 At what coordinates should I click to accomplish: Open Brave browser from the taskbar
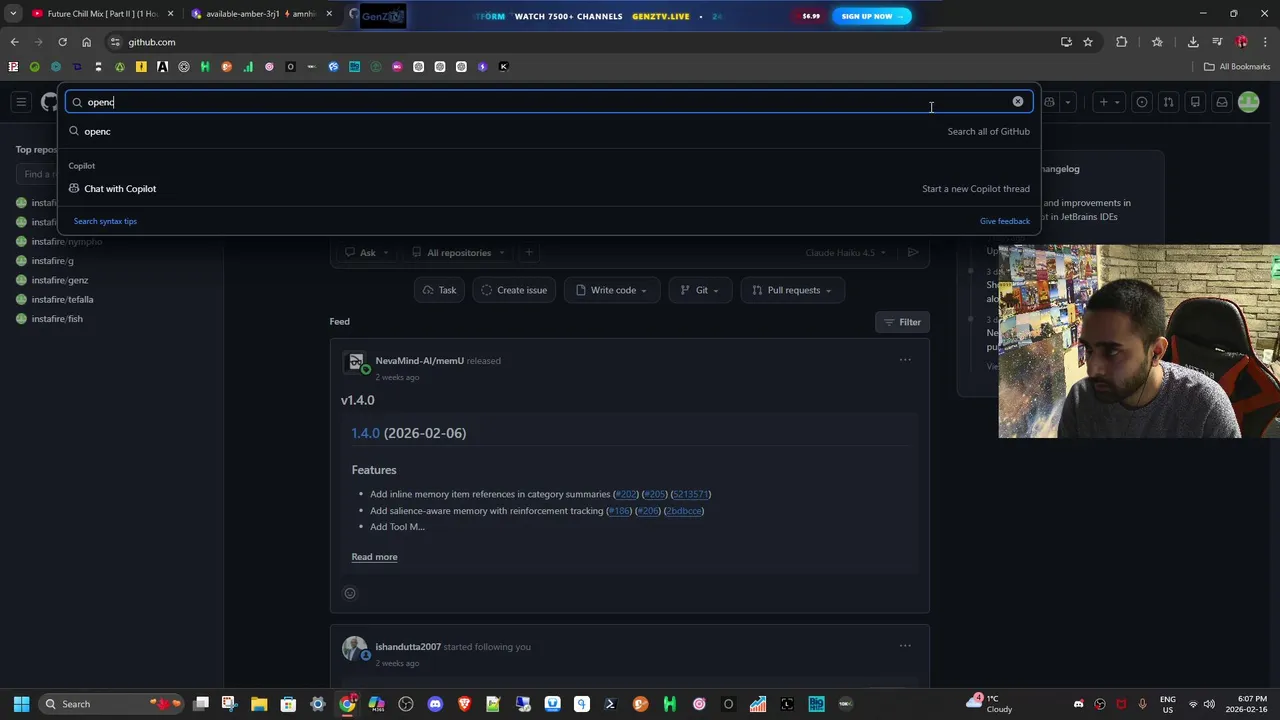point(464,704)
